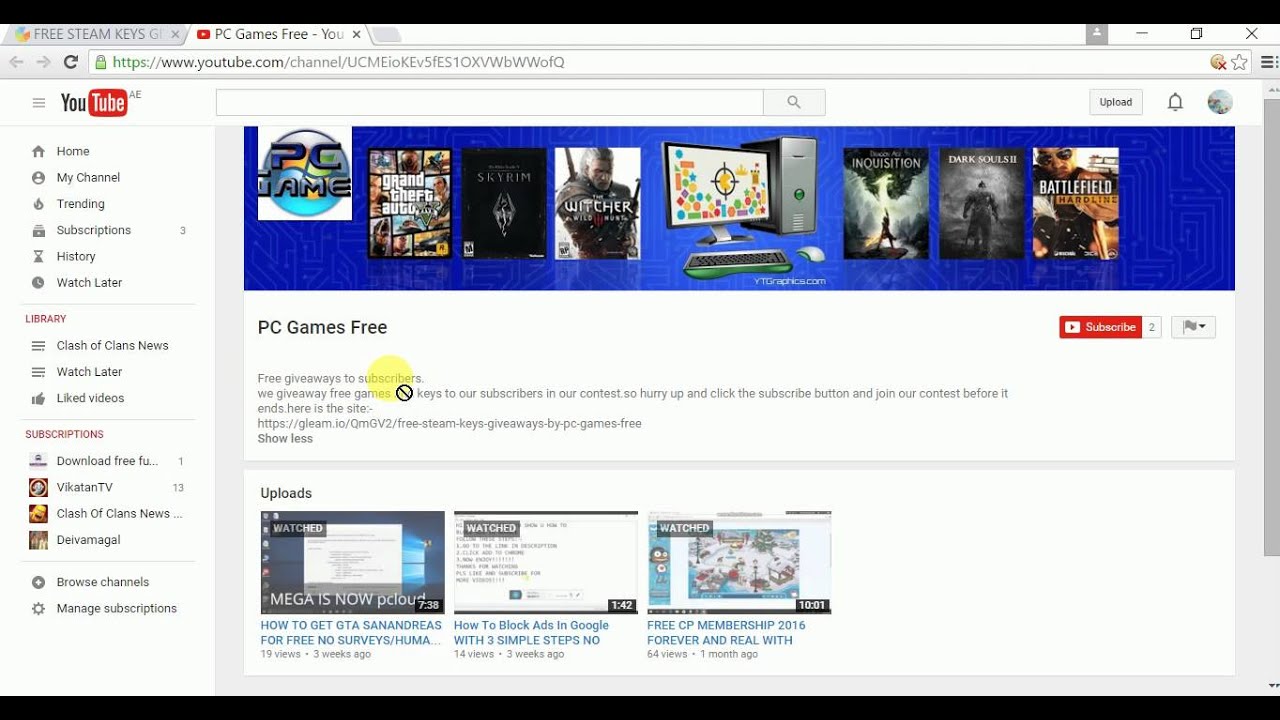
Task: Open Subscriptions in the sidebar
Action: [94, 230]
